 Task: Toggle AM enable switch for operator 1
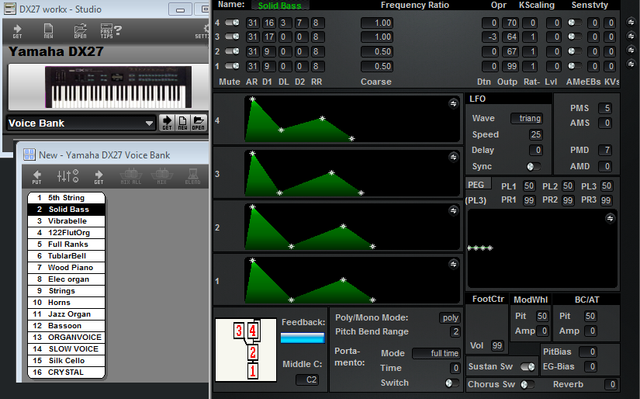pyautogui.click(x=574, y=66)
